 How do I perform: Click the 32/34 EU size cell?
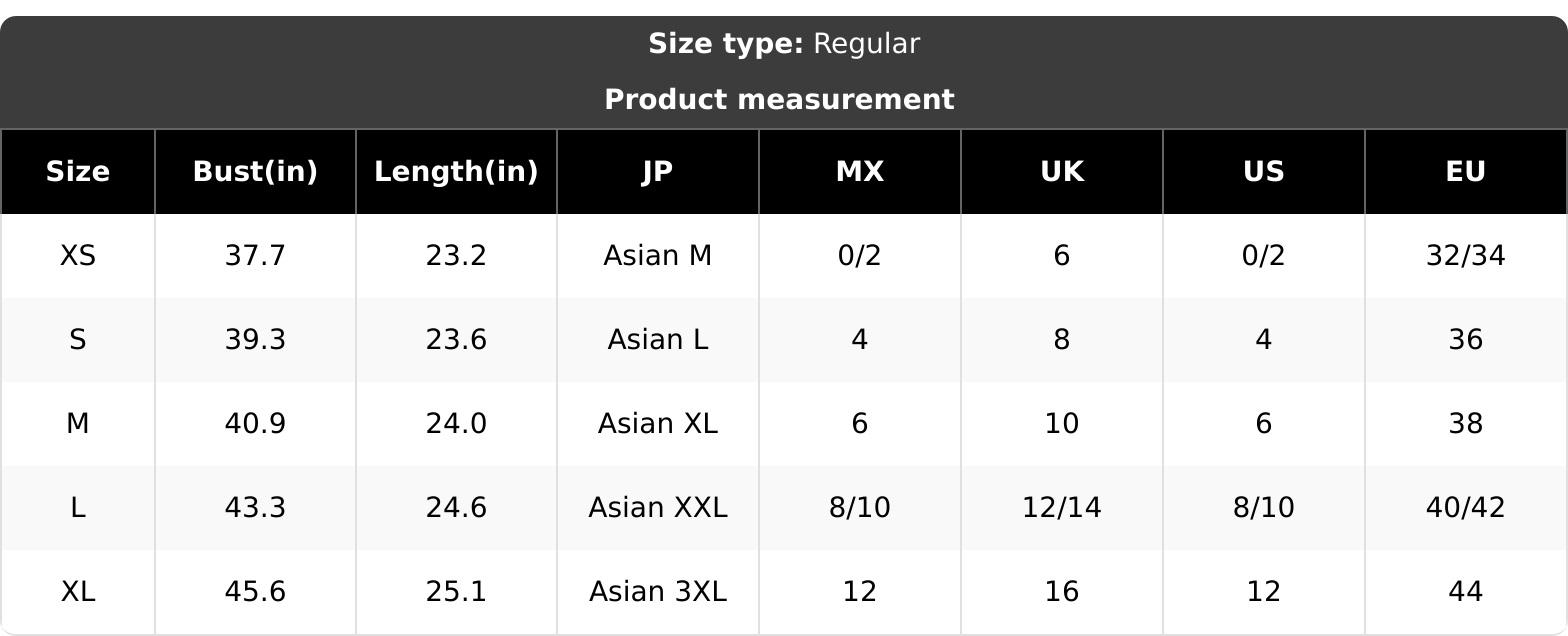click(1466, 256)
